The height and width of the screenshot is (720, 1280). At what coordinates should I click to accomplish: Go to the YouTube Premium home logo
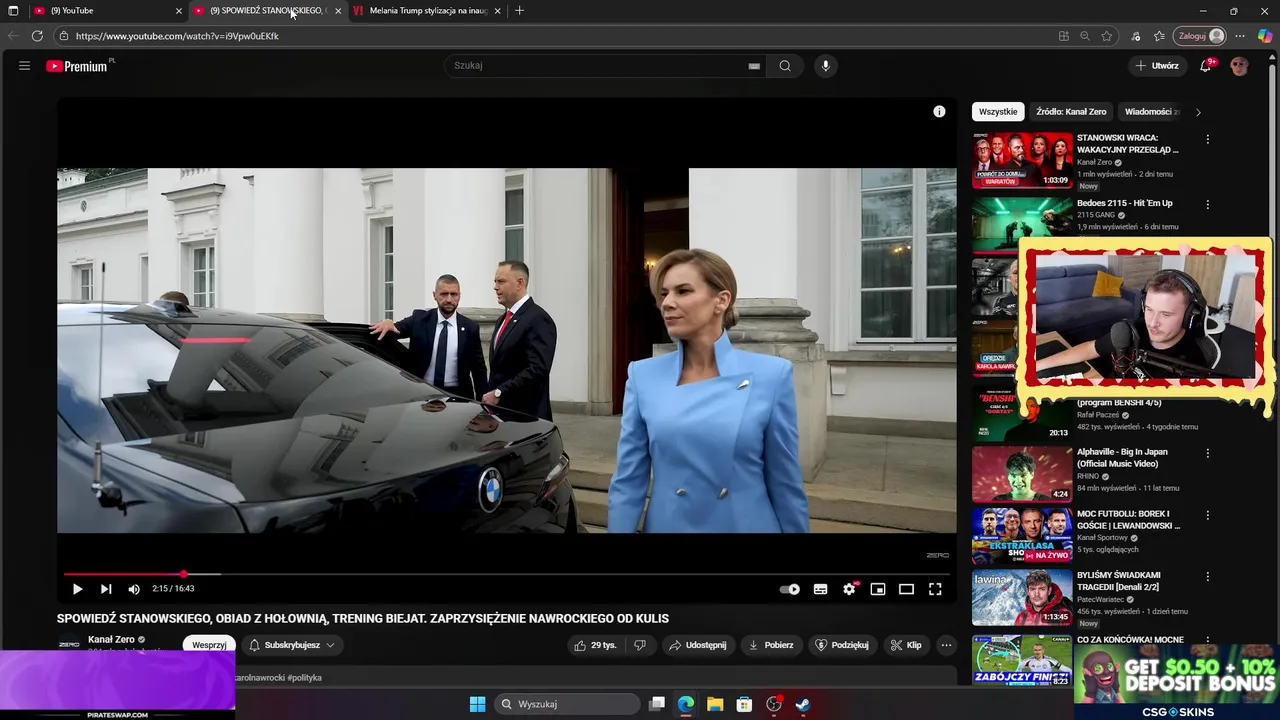pos(77,66)
